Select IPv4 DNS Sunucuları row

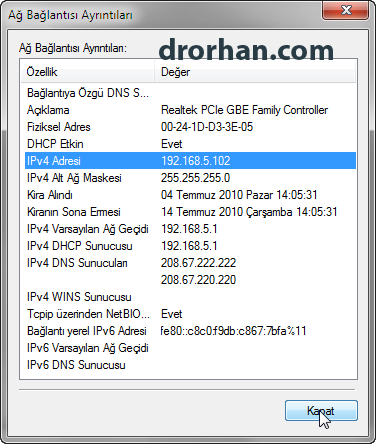tap(190, 263)
